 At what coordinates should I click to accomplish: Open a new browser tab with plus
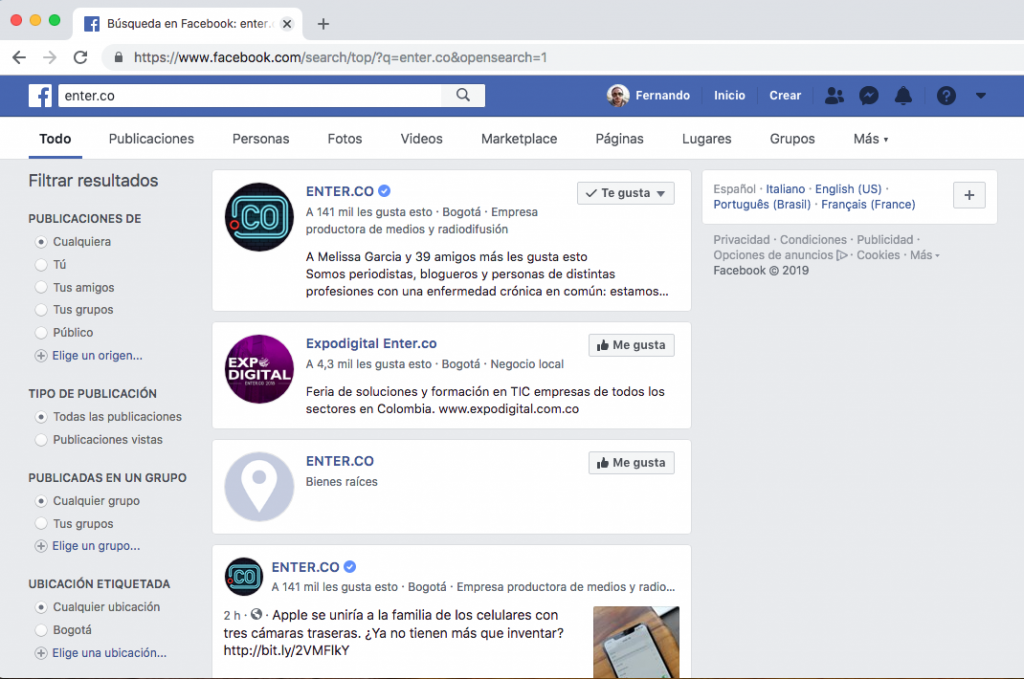pos(323,24)
